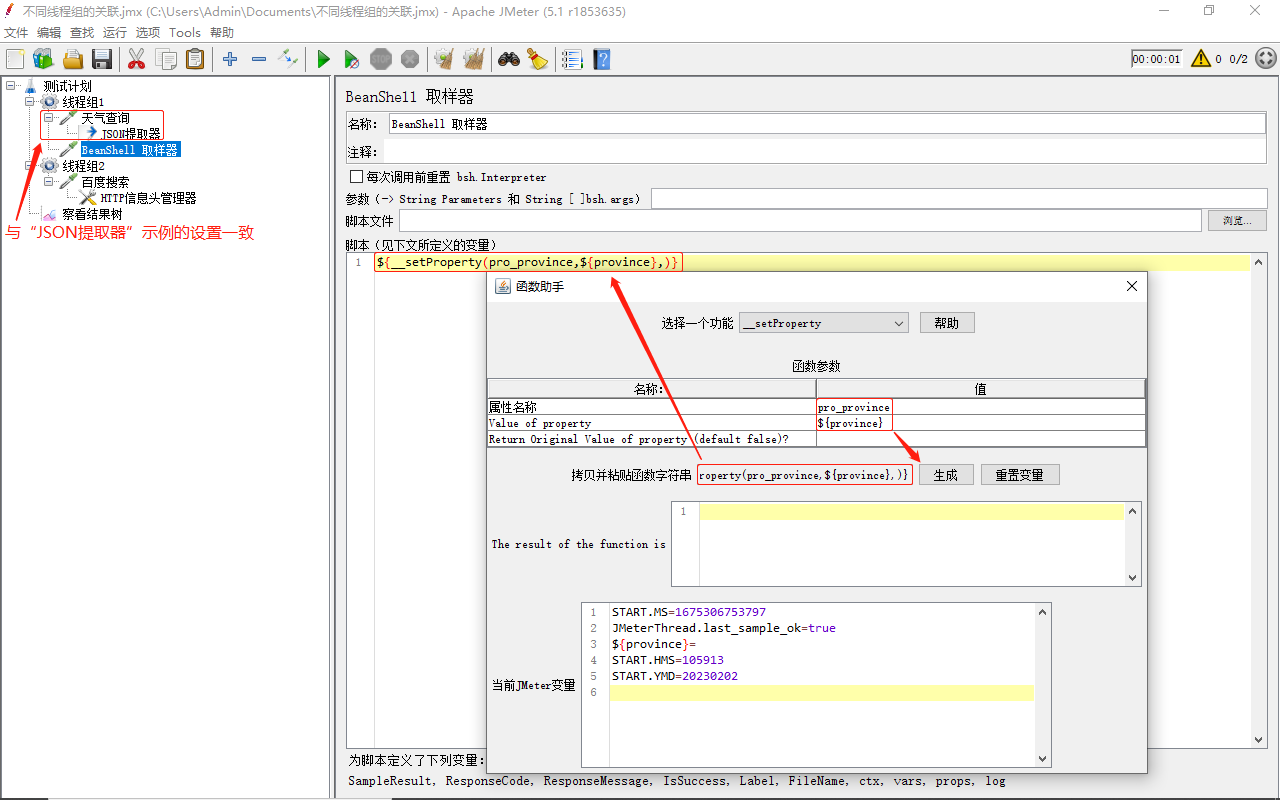Select 线程组1 in the tree
Image resolution: width=1280 pixels, height=800 pixels.
(x=83, y=102)
